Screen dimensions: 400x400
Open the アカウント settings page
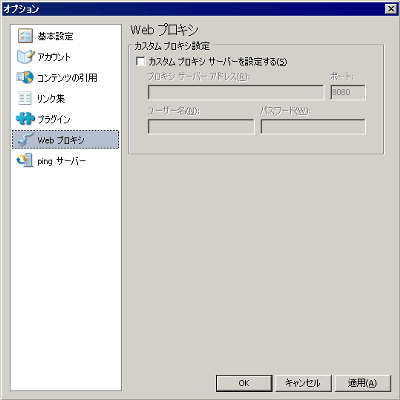point(54,57)
